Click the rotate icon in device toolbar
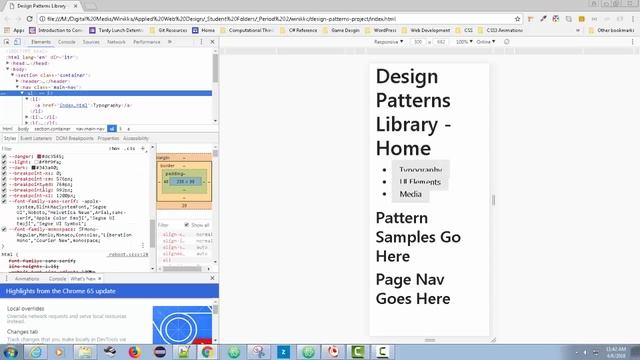 tap(507, 42)
